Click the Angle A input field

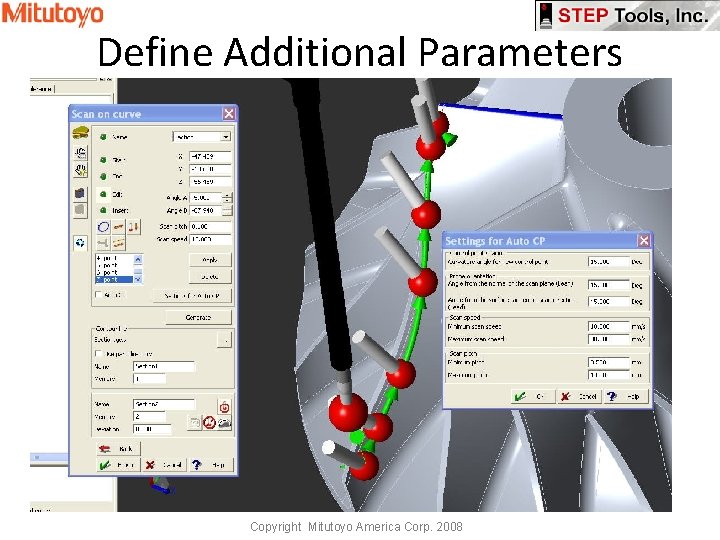[206, 197]
